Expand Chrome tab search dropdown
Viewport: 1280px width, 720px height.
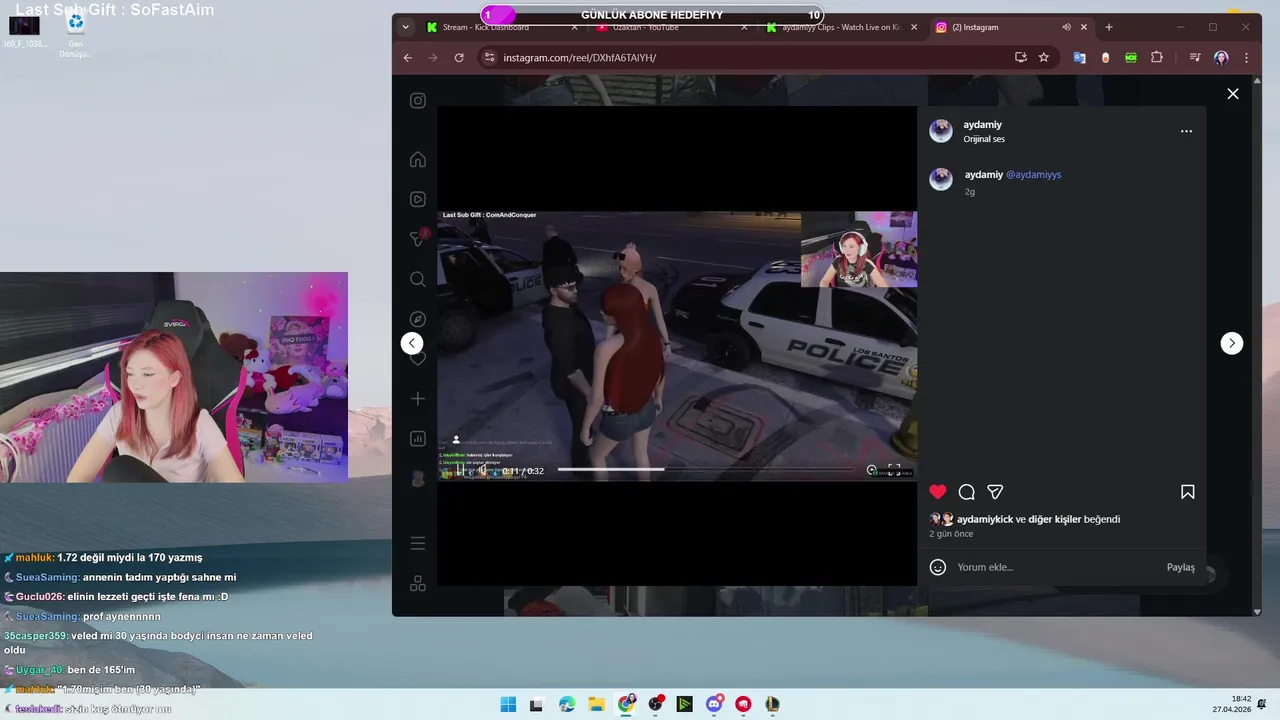tap(405, 27)
